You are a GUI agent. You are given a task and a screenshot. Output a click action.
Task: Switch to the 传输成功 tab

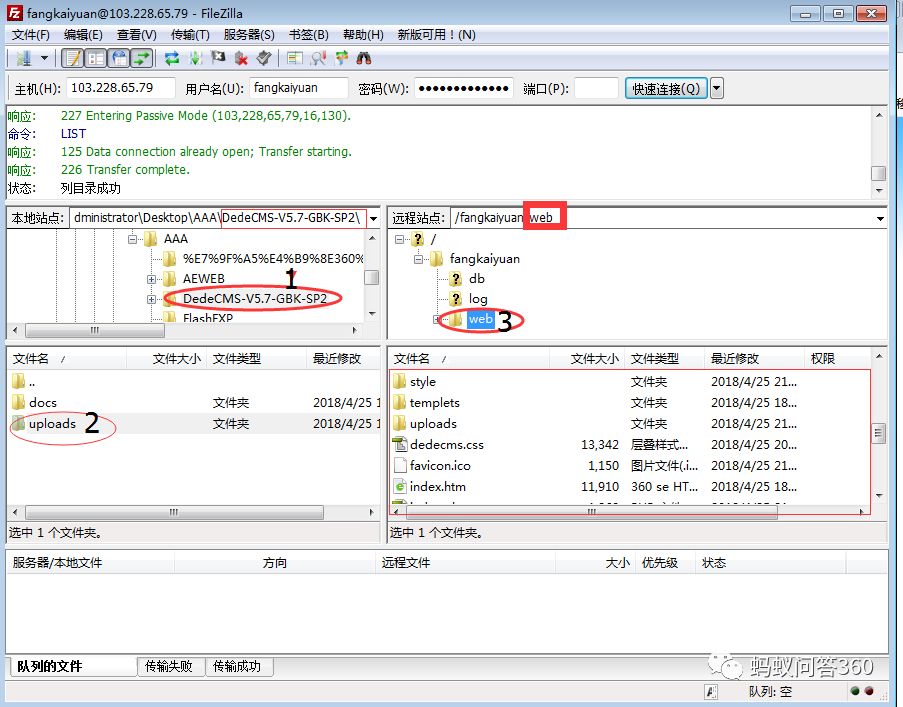tap(238, 666)
